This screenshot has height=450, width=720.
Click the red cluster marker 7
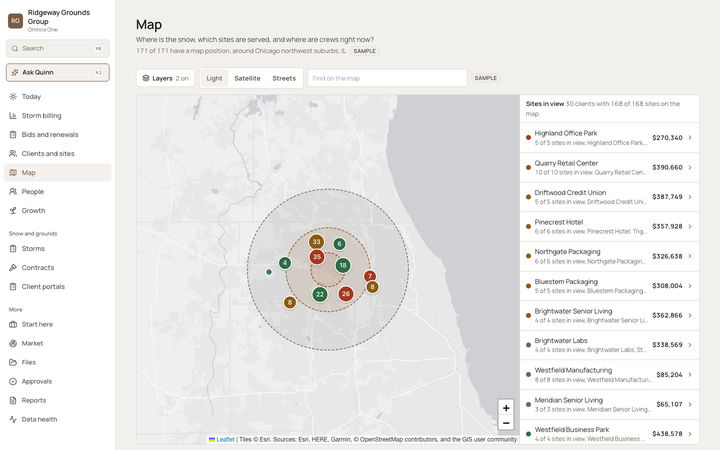point(370,276)
